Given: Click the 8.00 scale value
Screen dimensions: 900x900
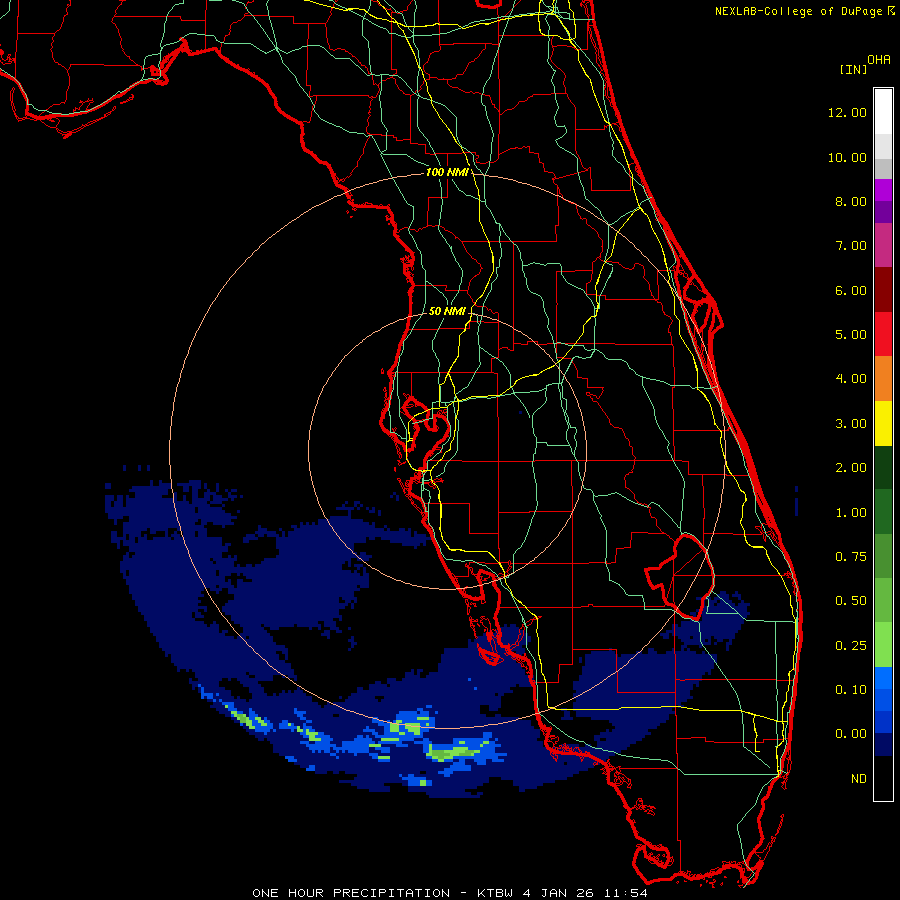Looking at the screenshot, I should [x=850, y=201].
